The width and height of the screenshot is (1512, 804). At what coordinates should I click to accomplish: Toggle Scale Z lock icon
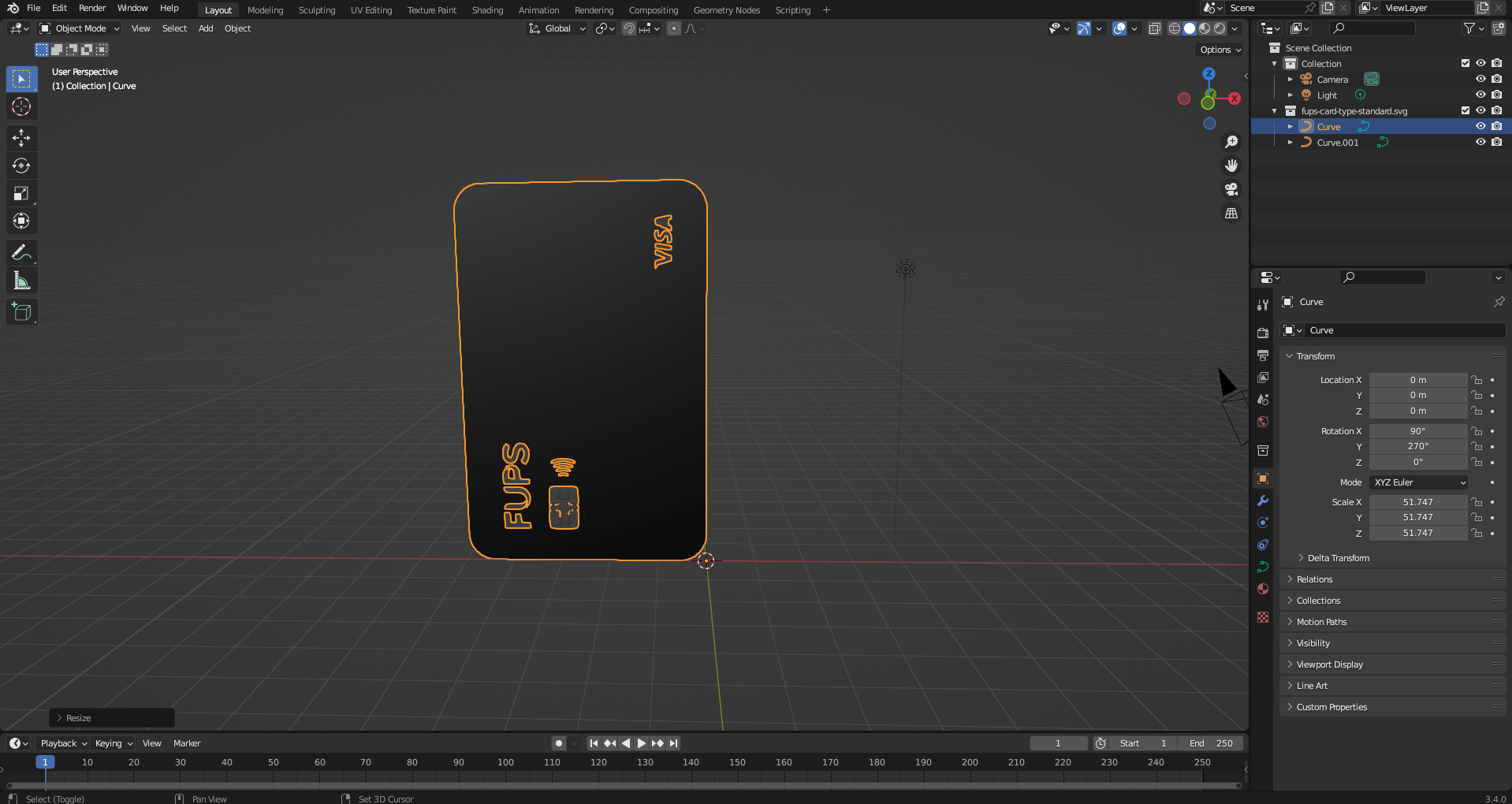coord(1477,533)
